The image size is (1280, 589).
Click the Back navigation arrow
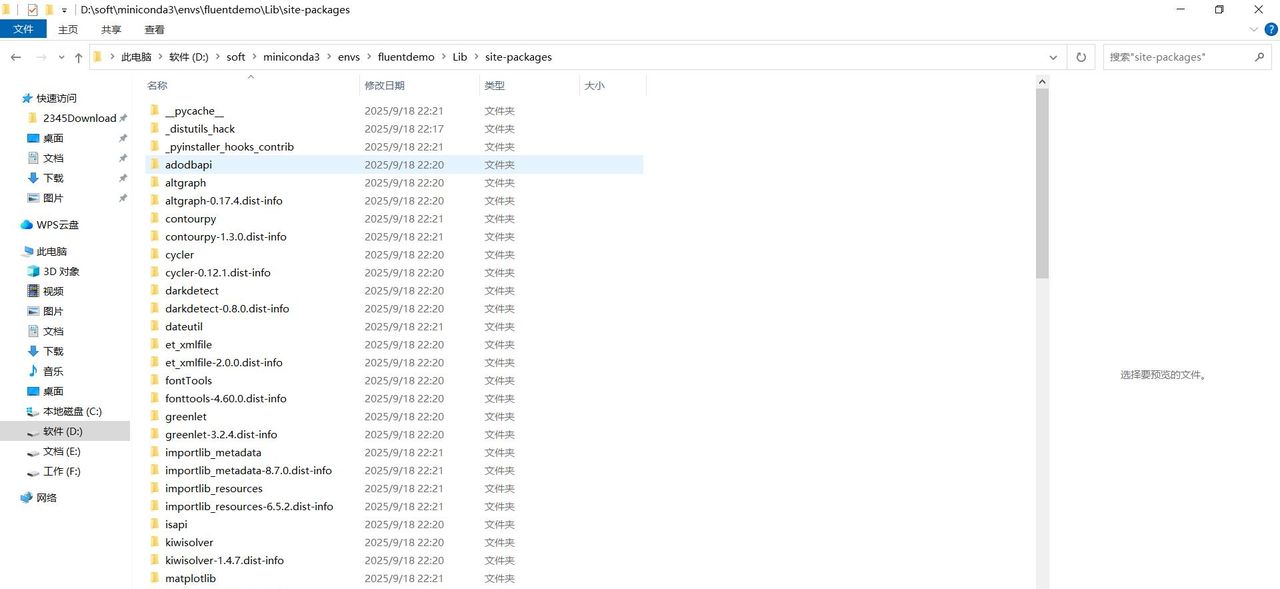tap(16, 57)
